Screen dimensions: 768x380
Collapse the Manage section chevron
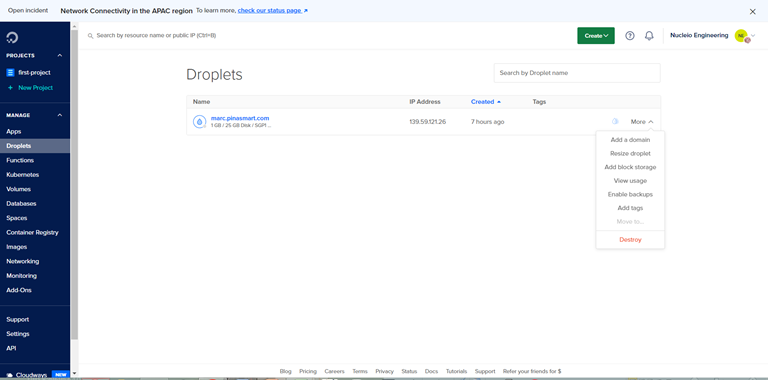point(60,116)
